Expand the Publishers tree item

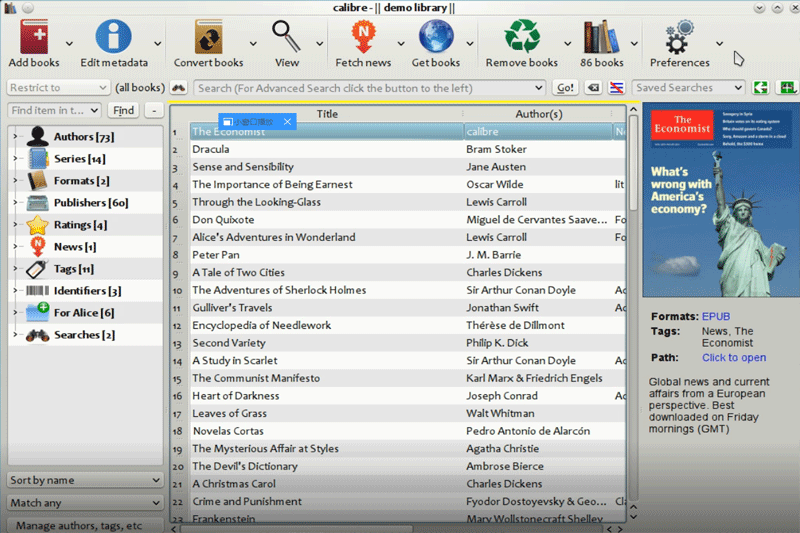pyautogui.click(x=15, y=203)
